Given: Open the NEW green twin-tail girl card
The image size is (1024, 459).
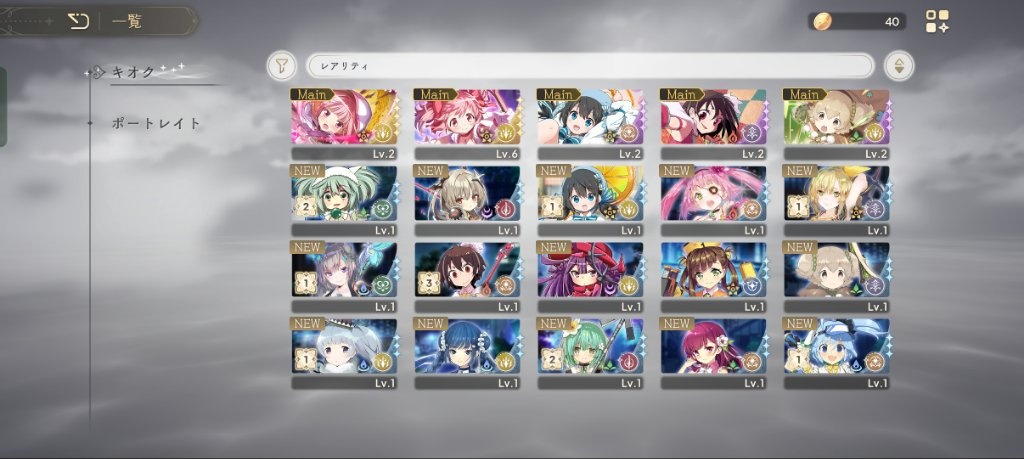Looking at the screenshot, I should click(x=344, y=200).
